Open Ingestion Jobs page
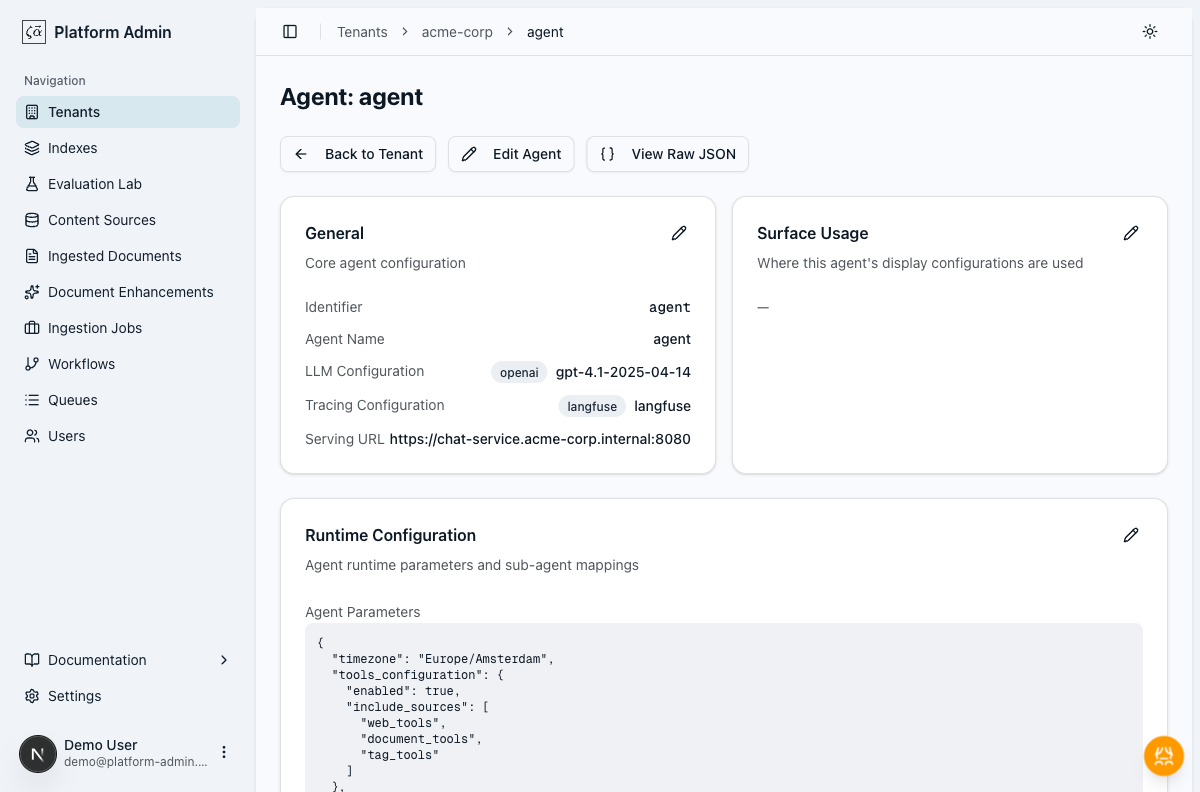 (x=128, y=328)
